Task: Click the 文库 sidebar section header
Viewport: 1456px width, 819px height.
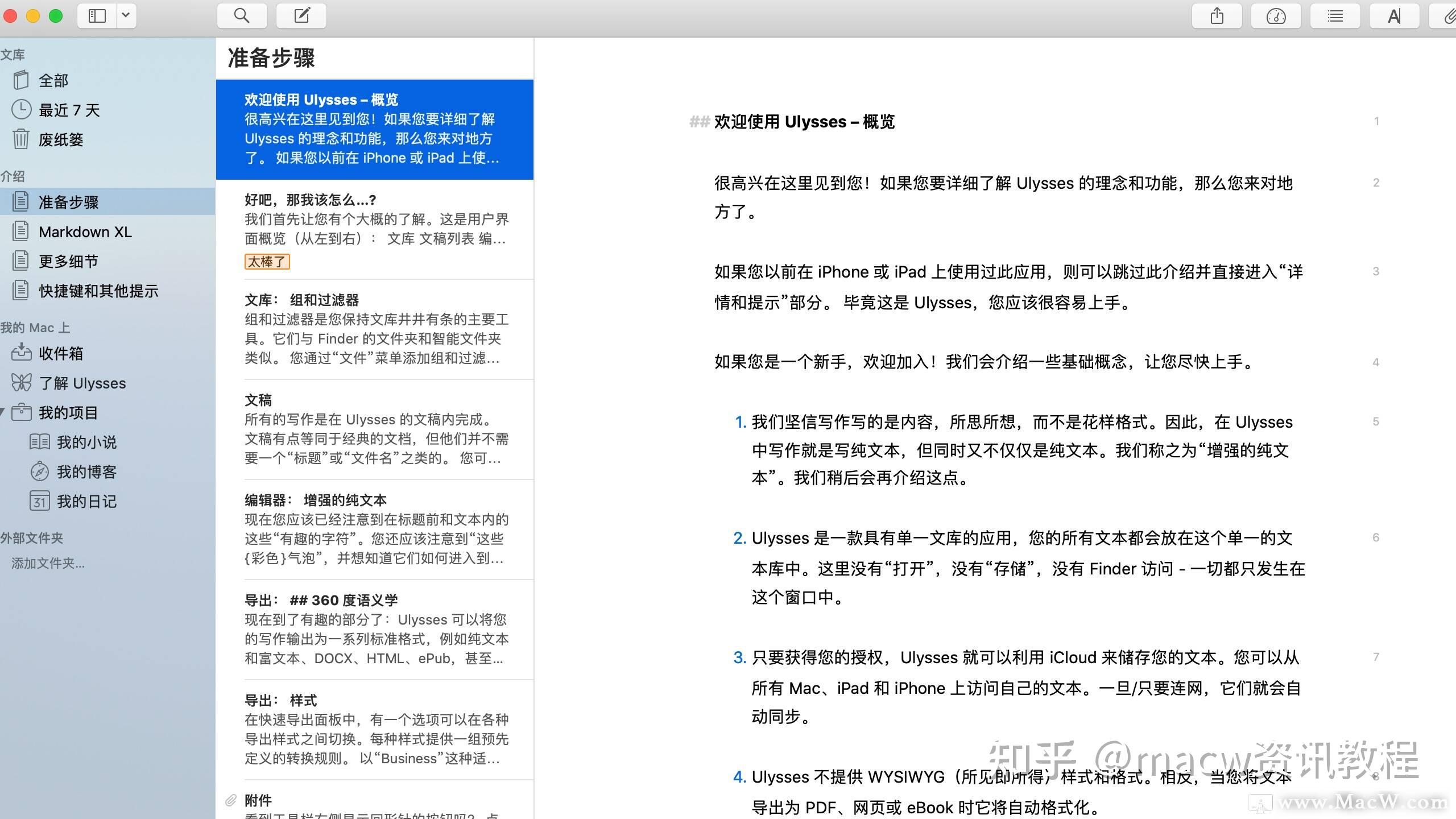Action: (x=13, y=55)
